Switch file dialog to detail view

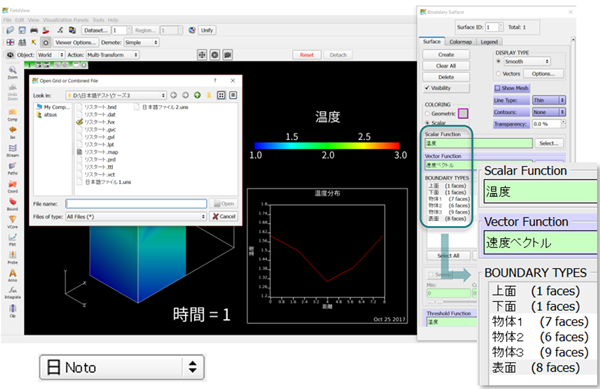coord(233,95)
